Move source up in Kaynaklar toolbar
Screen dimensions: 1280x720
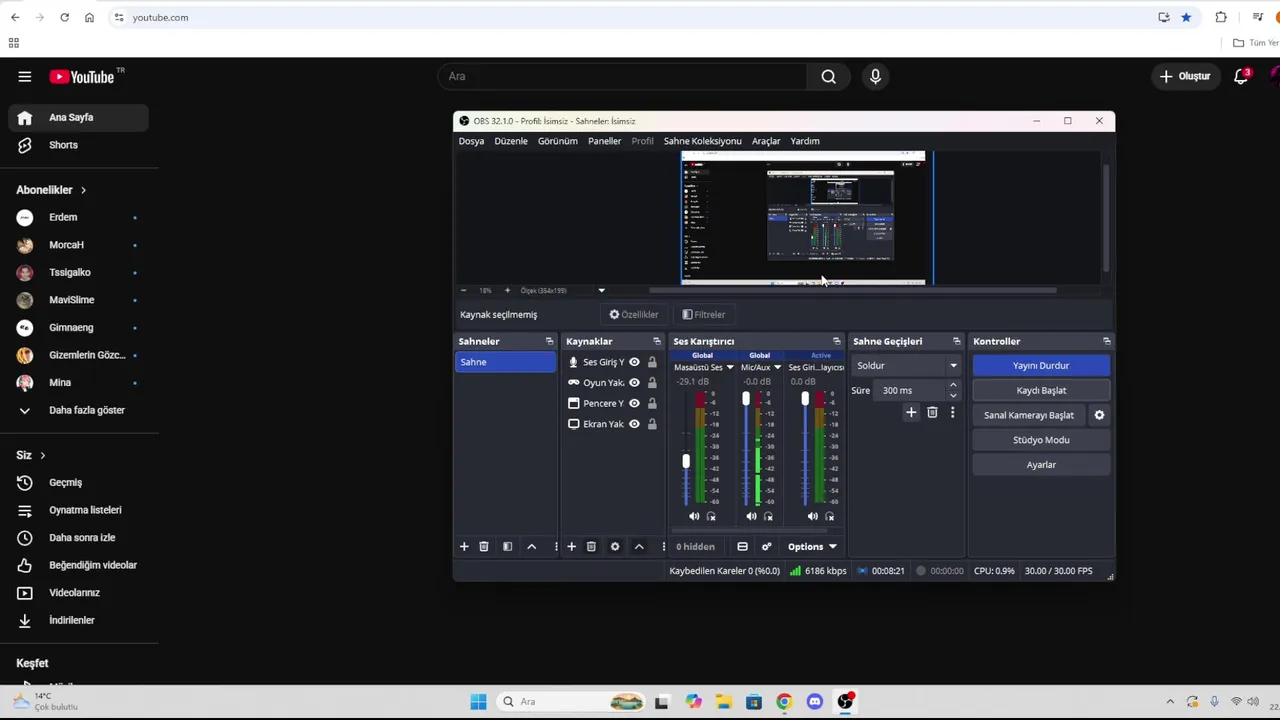(x=639, y=546)
